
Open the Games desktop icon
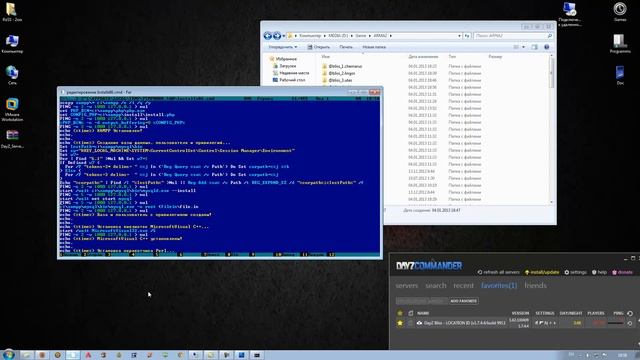point(620,11)
